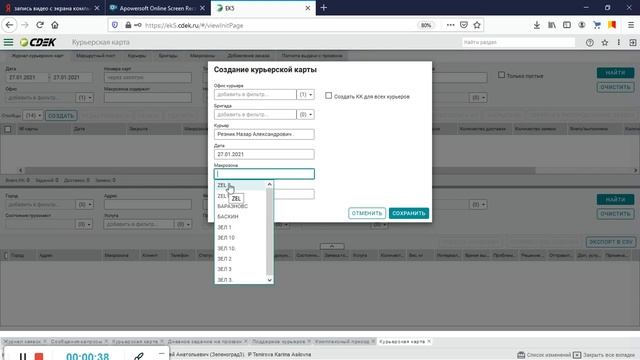Click 'ЭКСПОРТ В CSV' button
This screenshot has height=360, width=640.
click(611, 242)
